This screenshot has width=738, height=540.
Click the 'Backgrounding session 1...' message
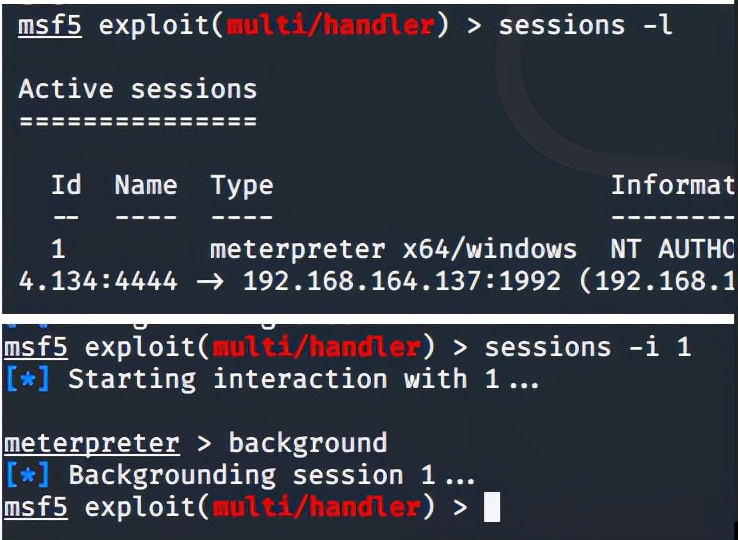click(x=272, y=475)
